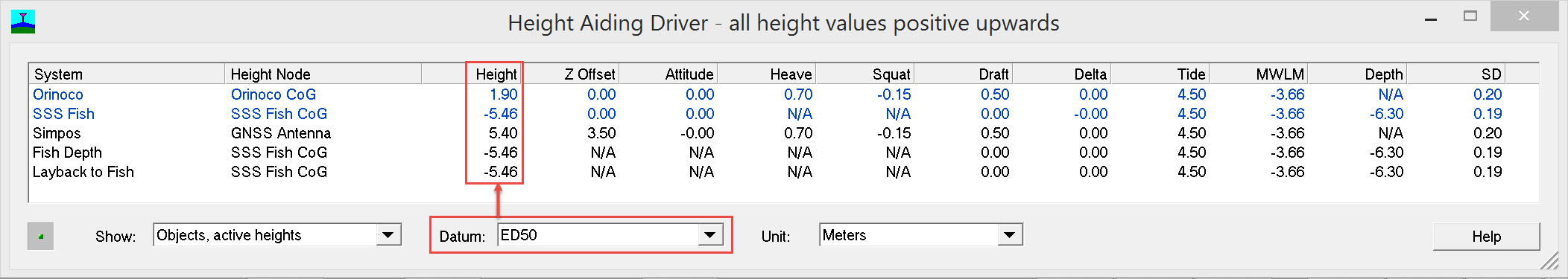Select the Layback to Fish row
The height and width of the screenshot is (279, 1568).
click(x=783, y=172)
